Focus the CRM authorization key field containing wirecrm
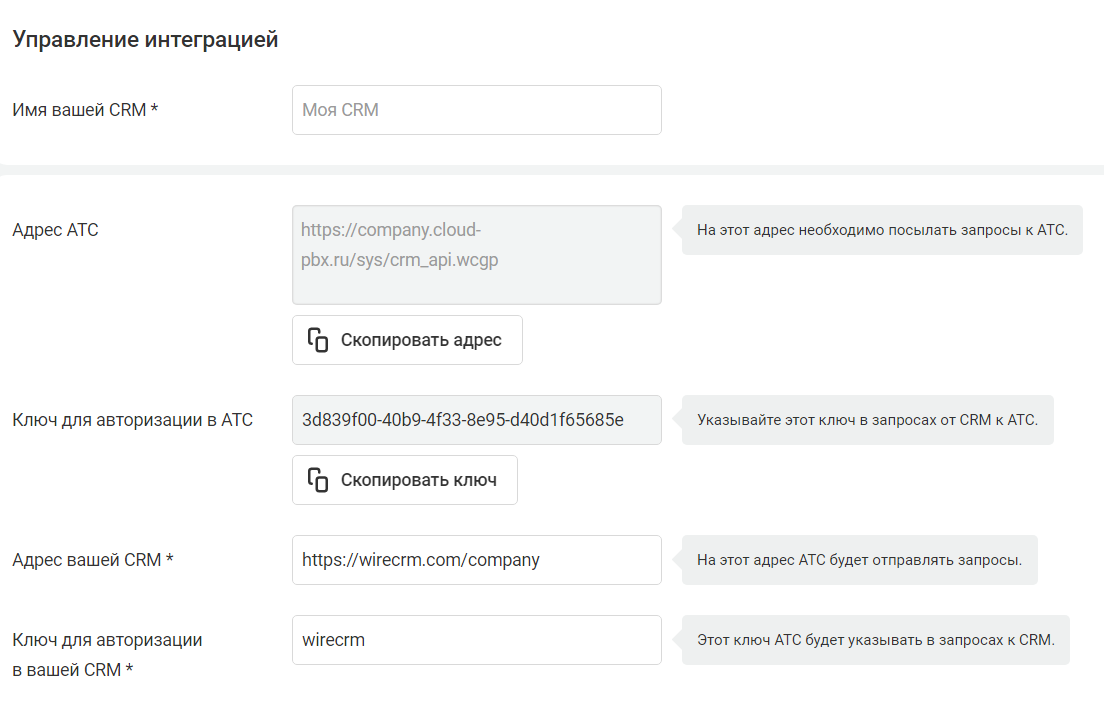1104x709 pixels. click(x=476, y=640)
